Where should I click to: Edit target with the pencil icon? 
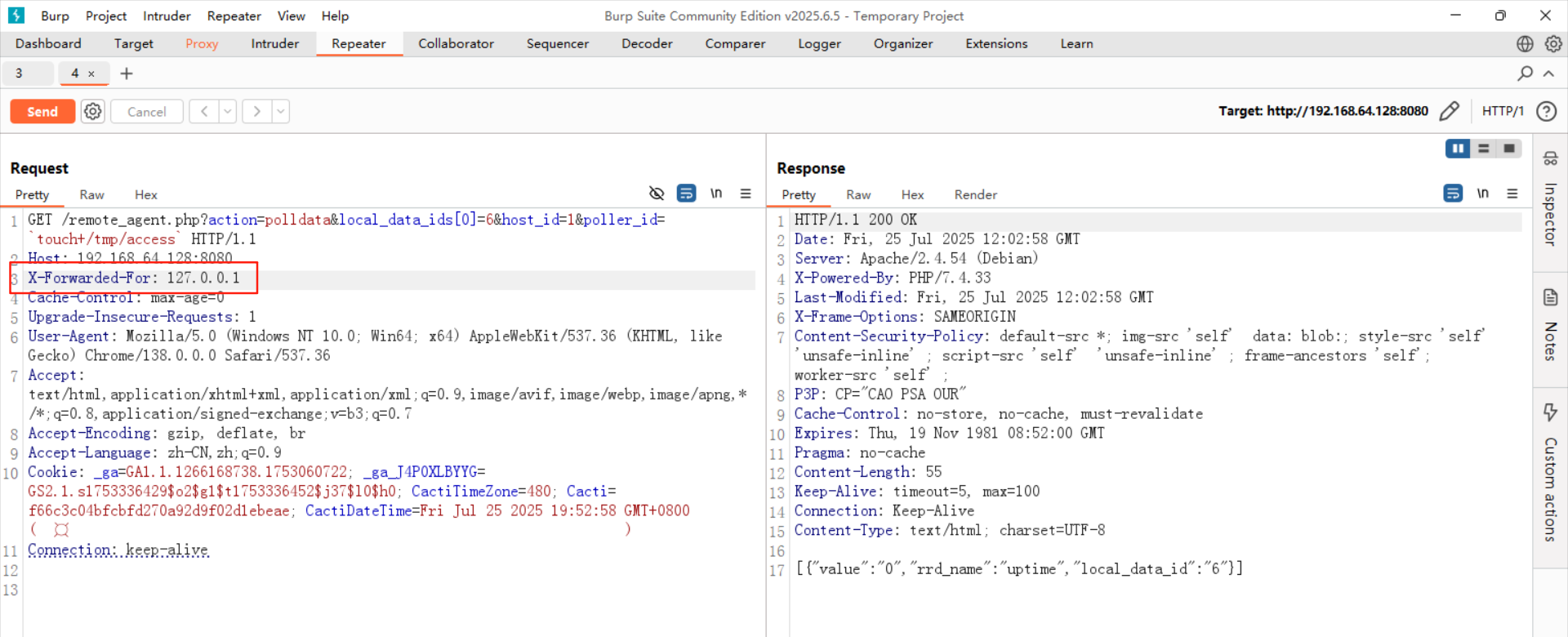[1450, 111]
